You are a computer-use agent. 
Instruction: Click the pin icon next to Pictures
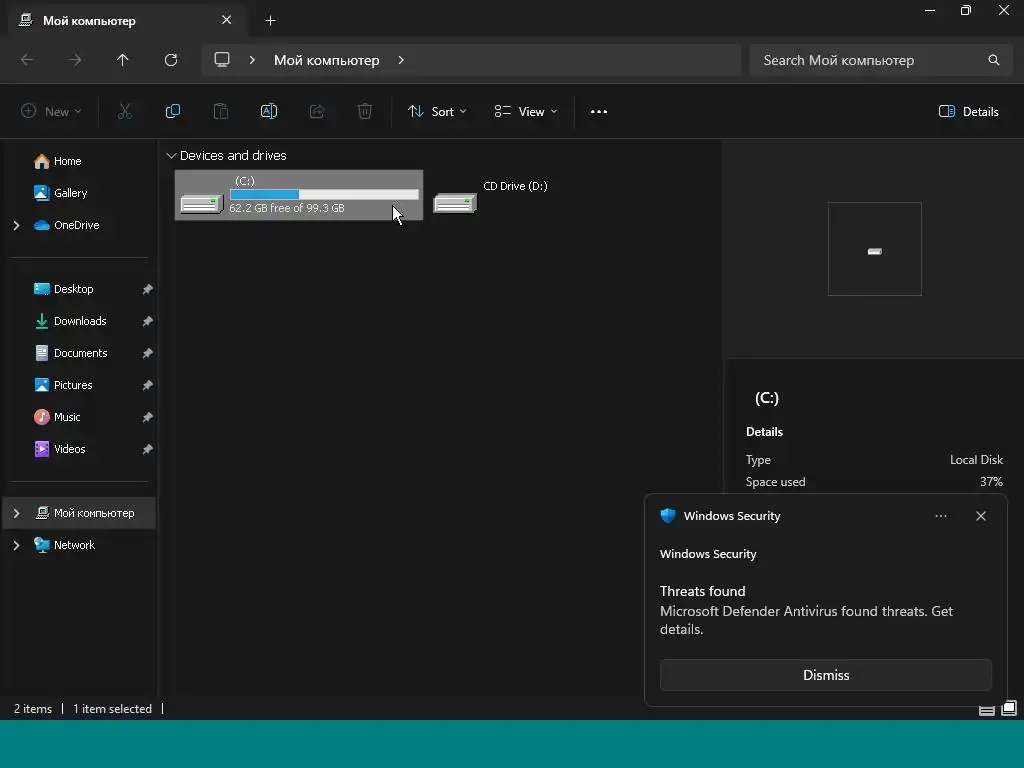pos(148,385)
